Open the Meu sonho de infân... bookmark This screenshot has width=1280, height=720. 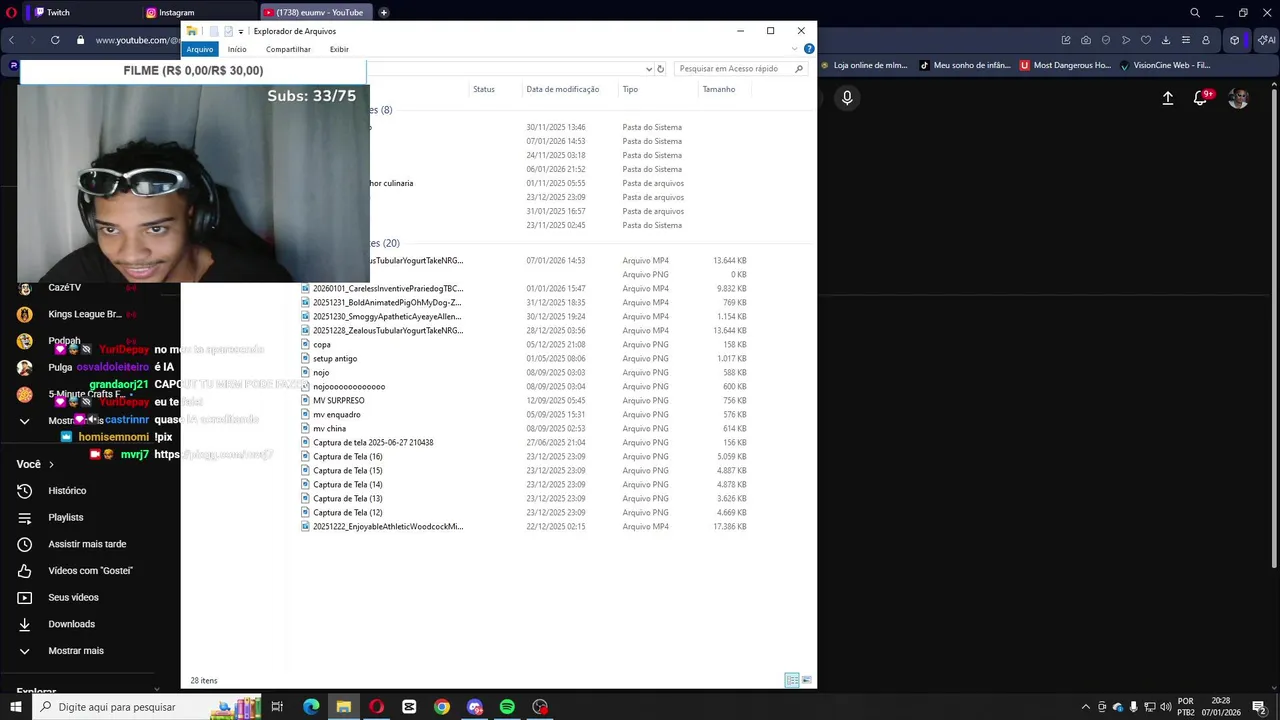(x=965, y=65)
